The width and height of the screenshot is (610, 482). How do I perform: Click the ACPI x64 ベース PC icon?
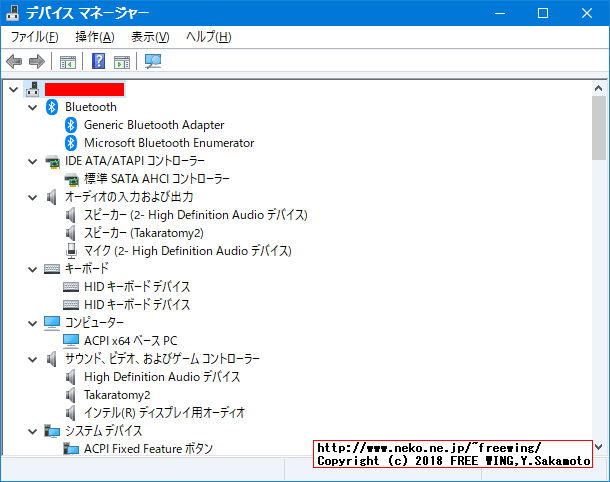click(x=71, y=341)
